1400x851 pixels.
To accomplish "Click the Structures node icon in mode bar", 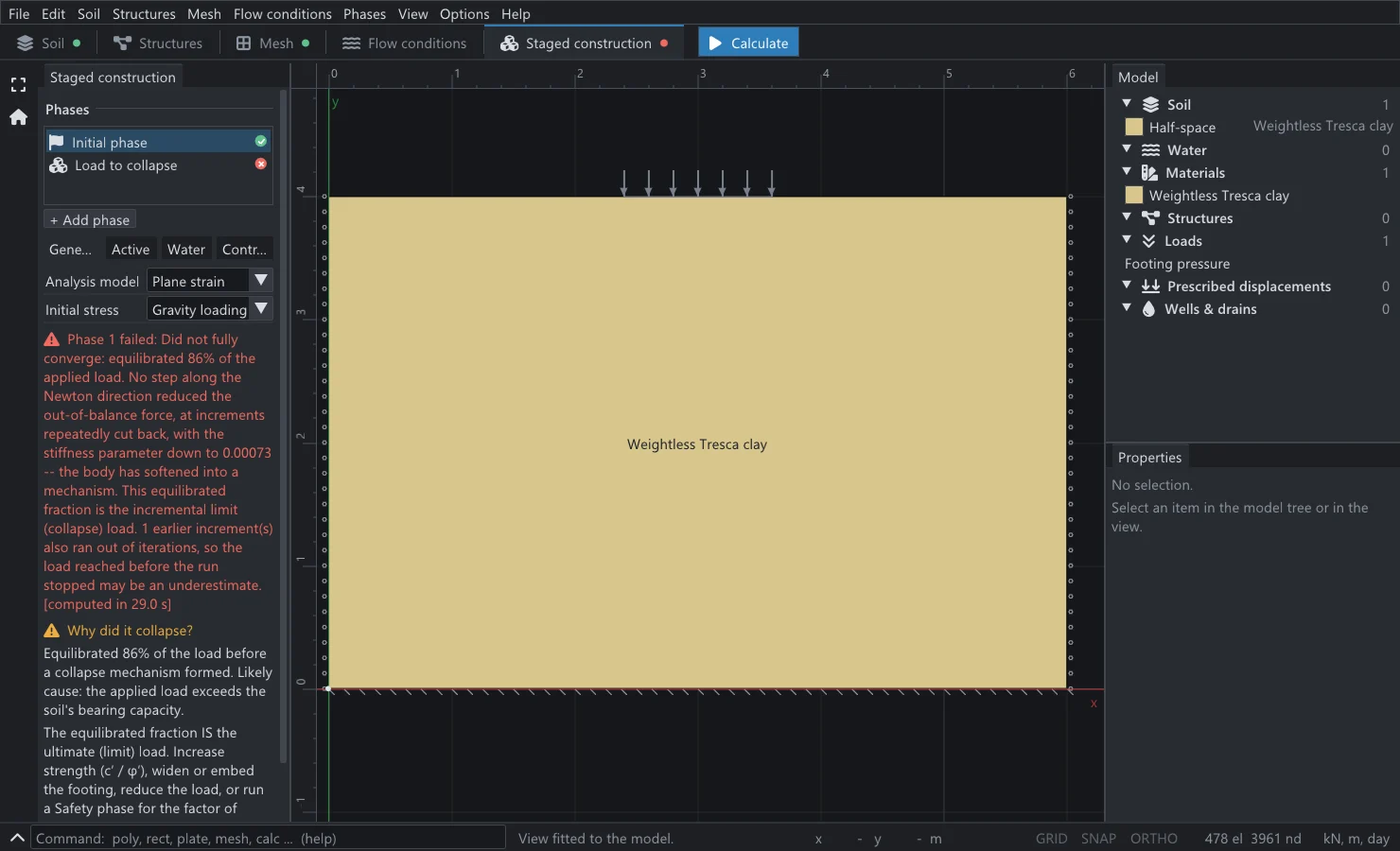I will (x=122, y=43).
